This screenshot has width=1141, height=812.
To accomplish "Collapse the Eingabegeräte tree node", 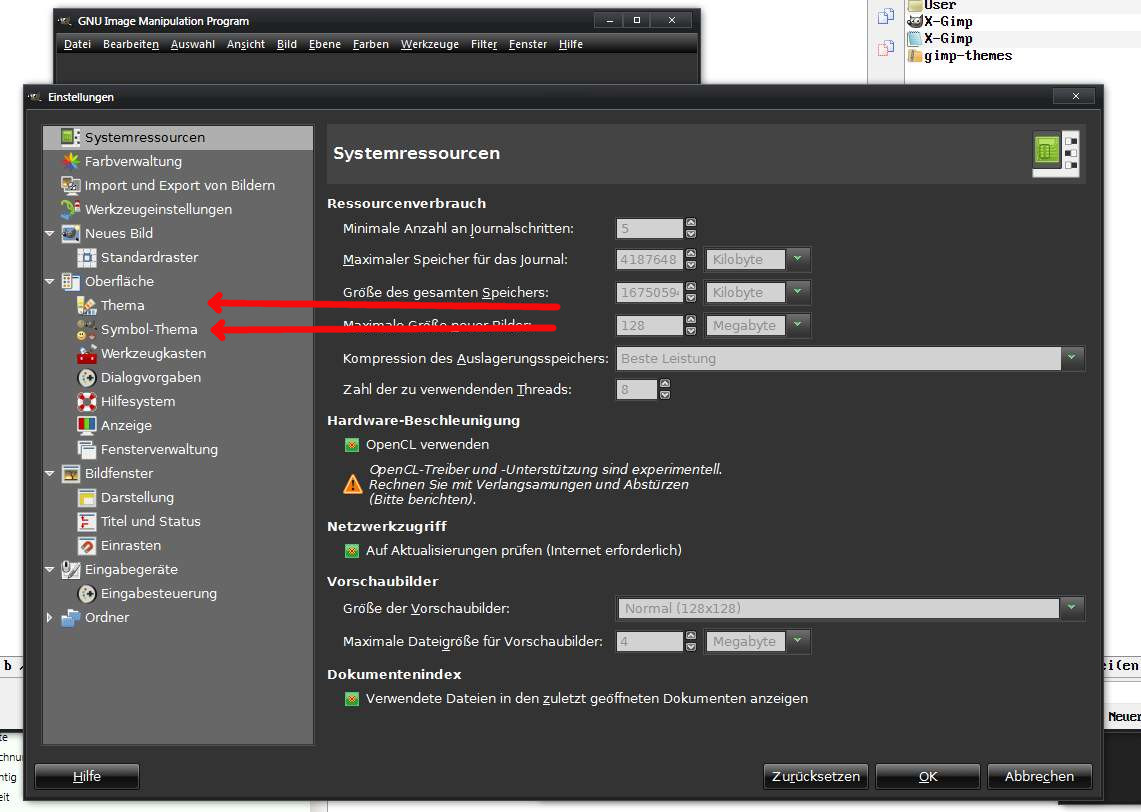I will tap(49, 570).
